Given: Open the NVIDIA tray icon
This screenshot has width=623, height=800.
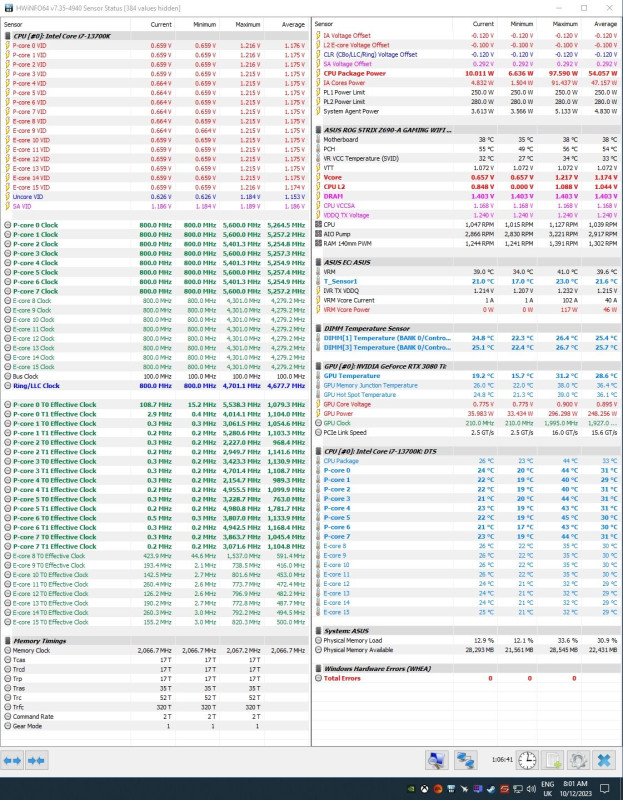Looking at the screenshot, I should click(411, 789).
